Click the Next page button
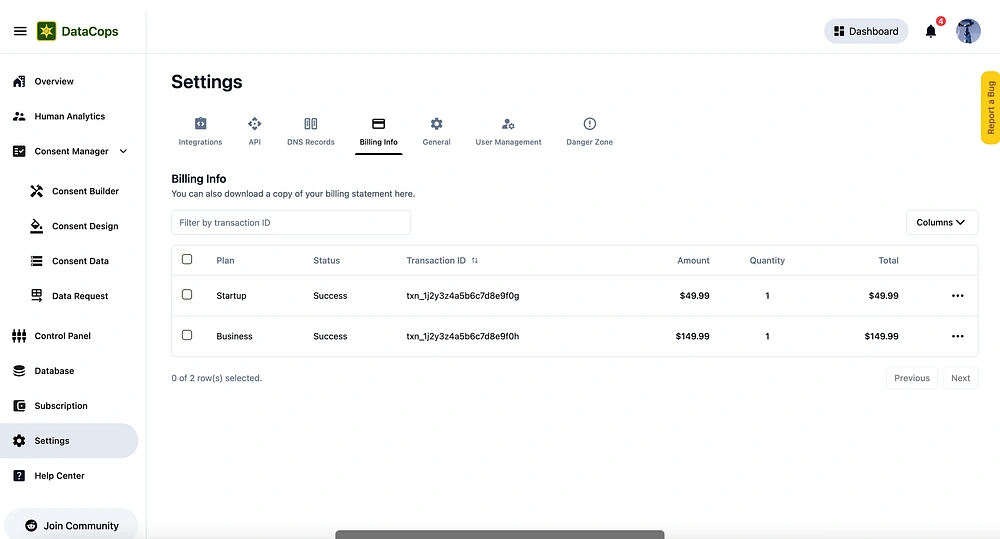 (x=960, y=378)
